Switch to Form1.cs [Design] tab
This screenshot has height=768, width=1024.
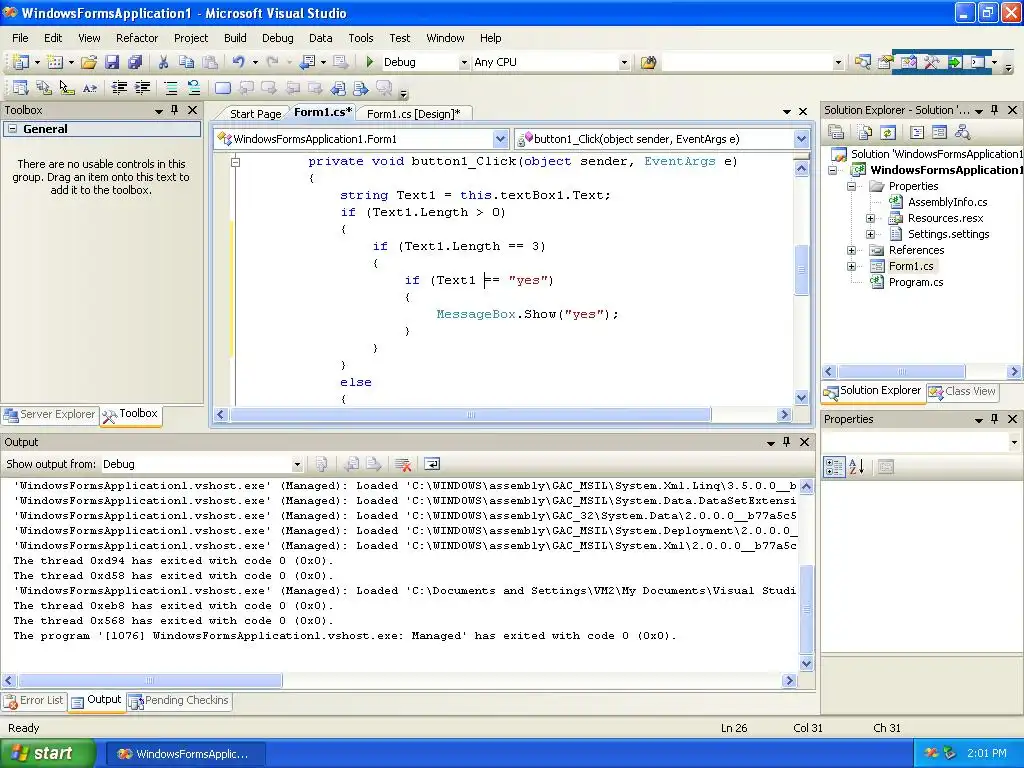[x=413, y=114]
